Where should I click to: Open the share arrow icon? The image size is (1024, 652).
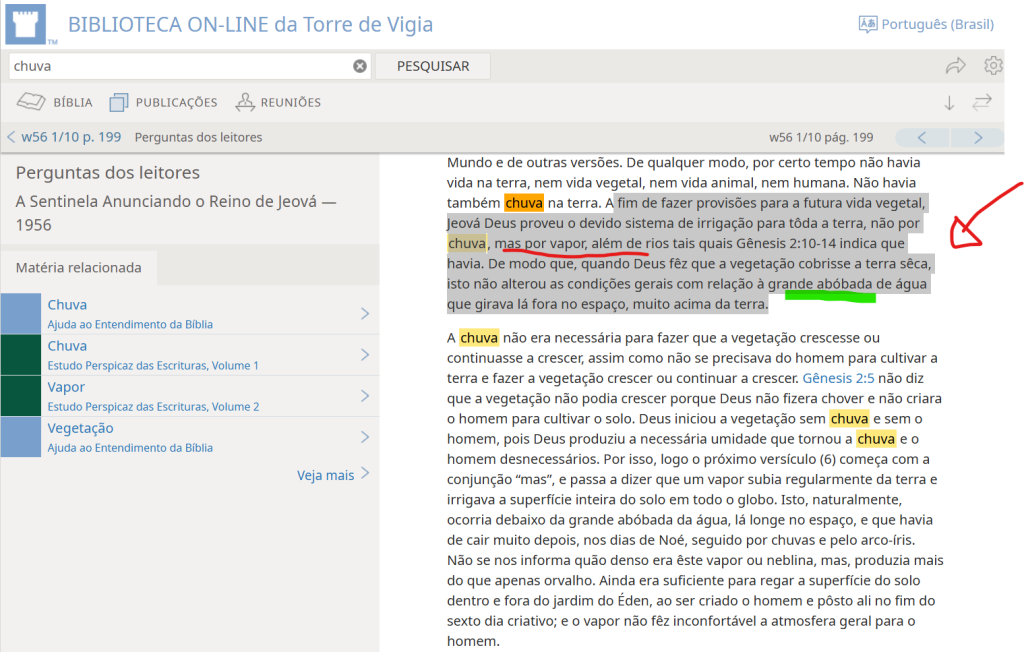coord(955,66)
